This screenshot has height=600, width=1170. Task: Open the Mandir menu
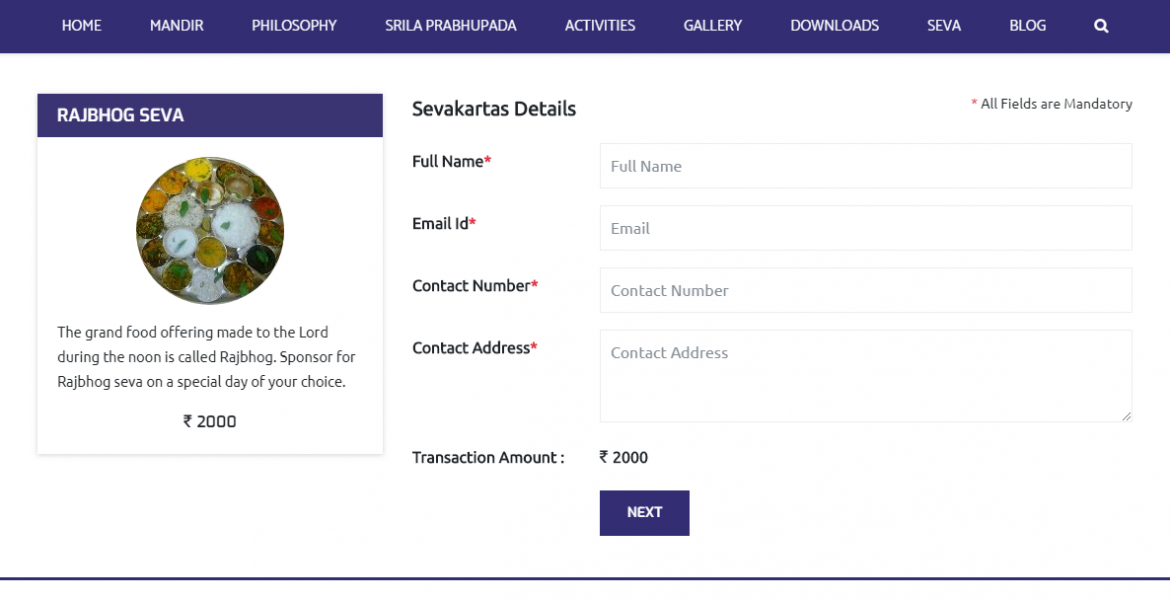click(x=176, y=26)
